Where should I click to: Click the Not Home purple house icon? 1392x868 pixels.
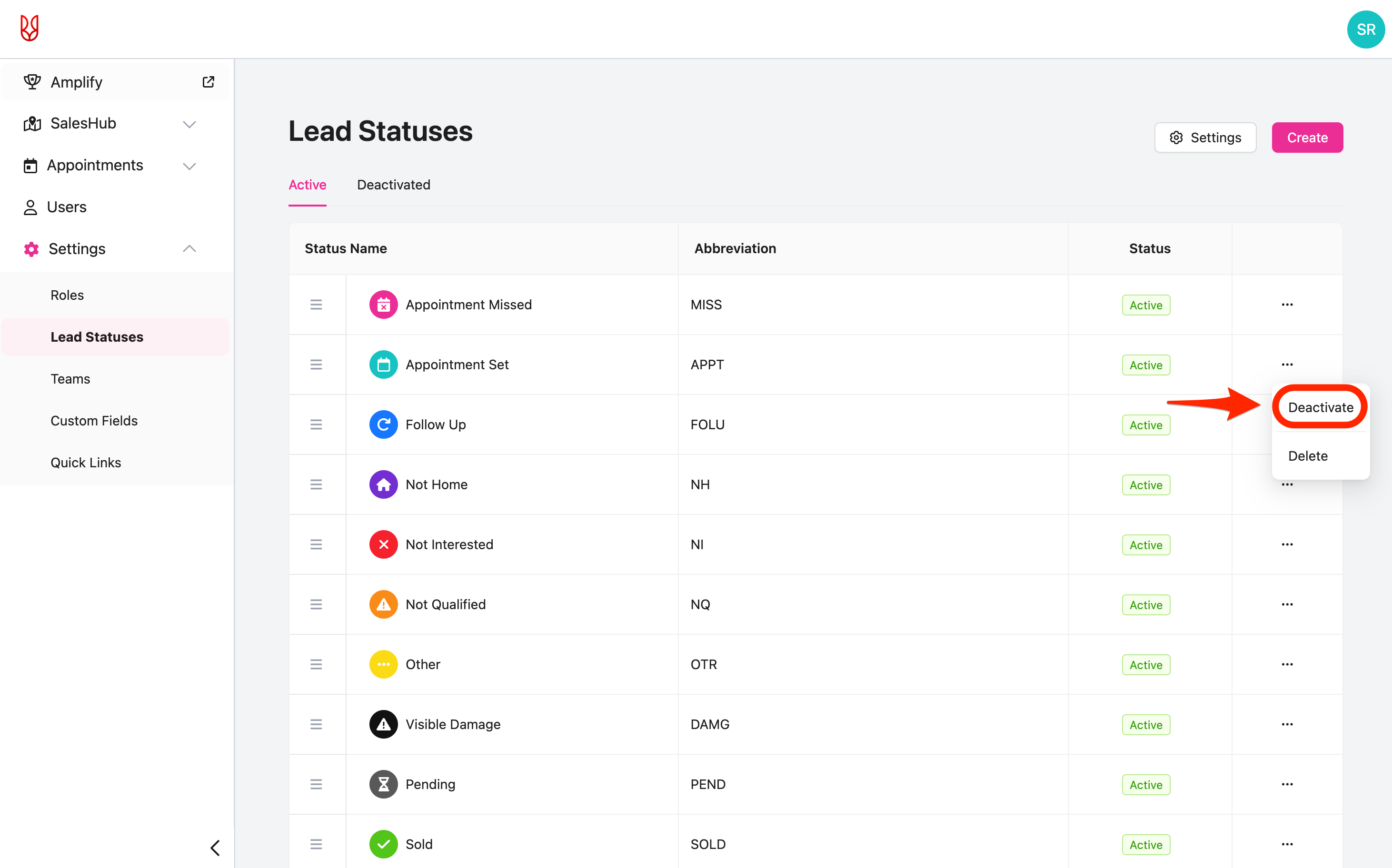(x=383, y=484)
